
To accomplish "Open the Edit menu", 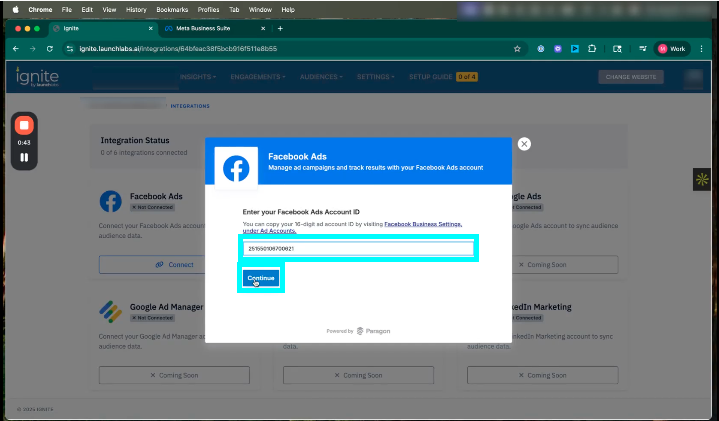I will point(87,10).
